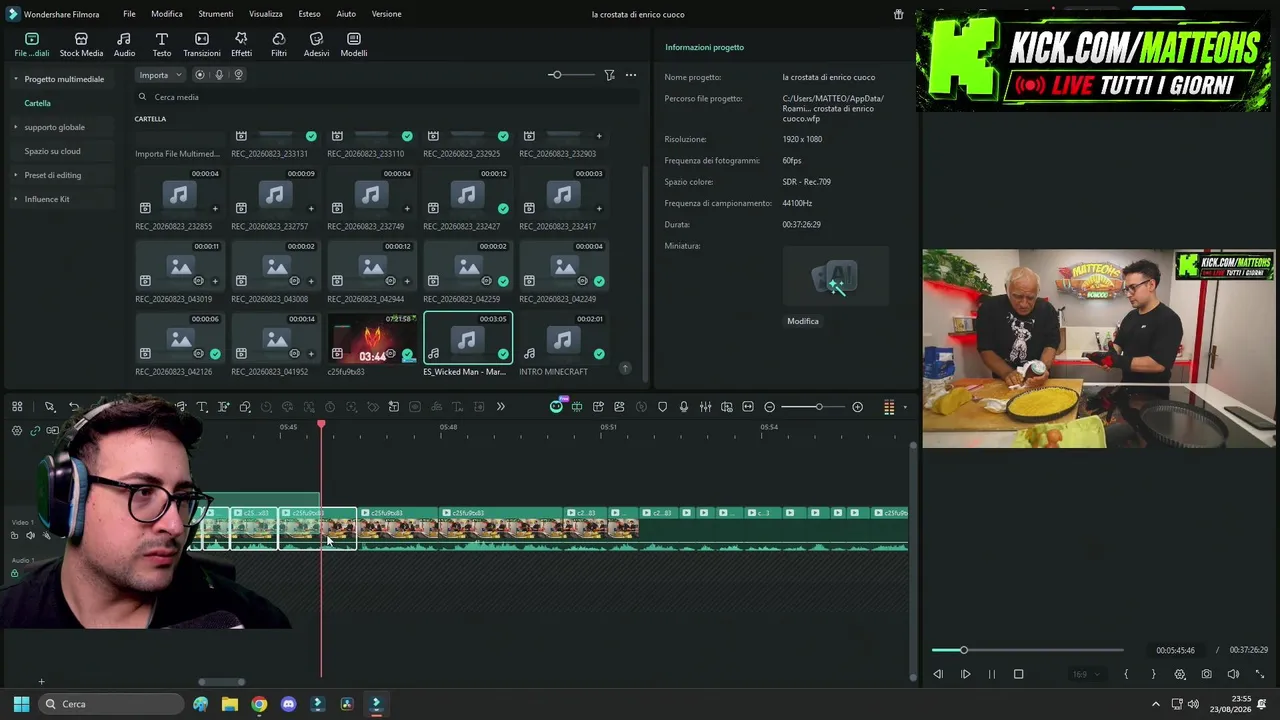The height and width of the screenshot is (720, 1280).
Task: Open the AI assistant icon on timeline toolbar
Action: click(x=556, y=406)
